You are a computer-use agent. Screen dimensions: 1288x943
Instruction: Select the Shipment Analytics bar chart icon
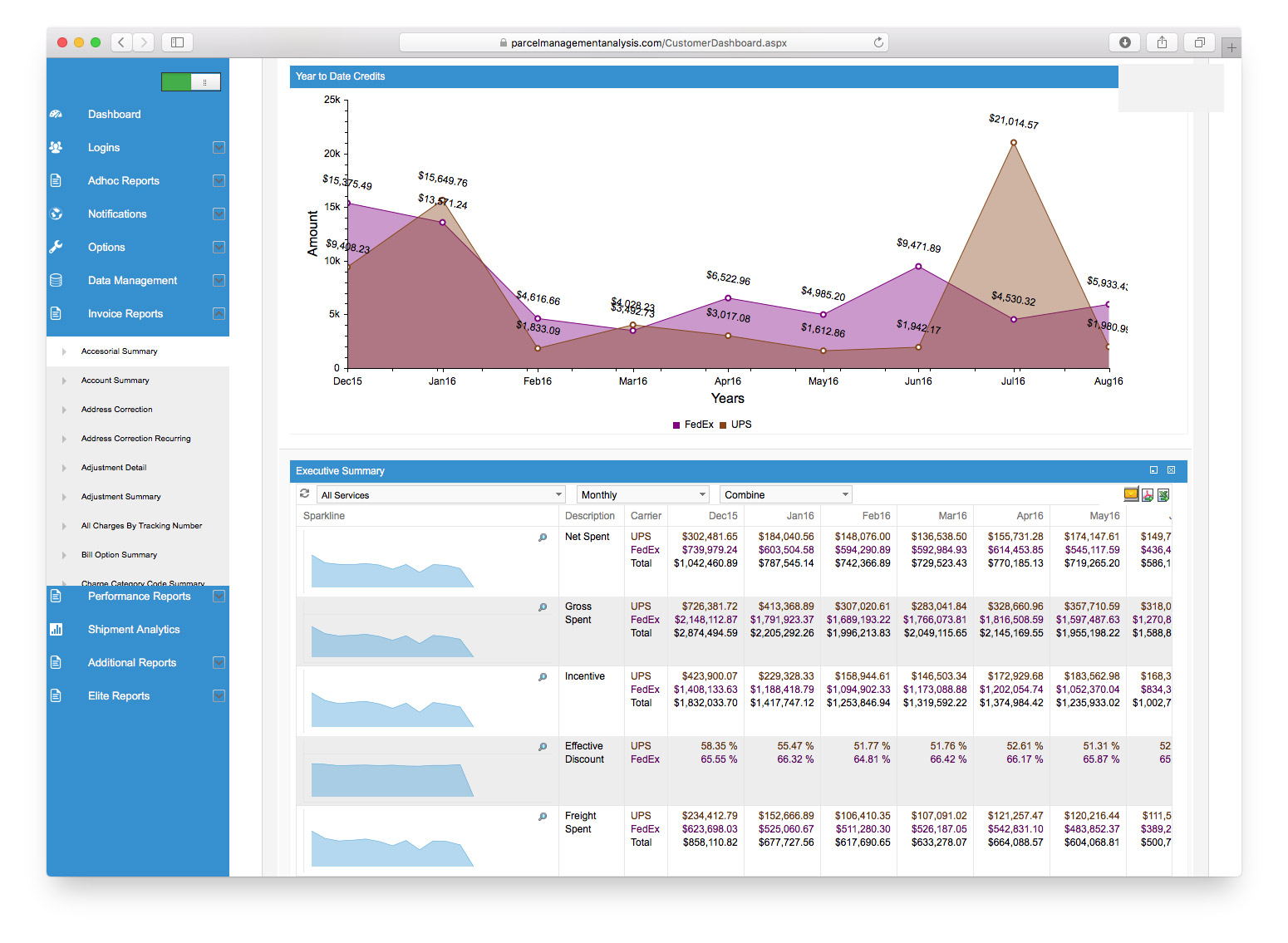click(x=56, y=629)
